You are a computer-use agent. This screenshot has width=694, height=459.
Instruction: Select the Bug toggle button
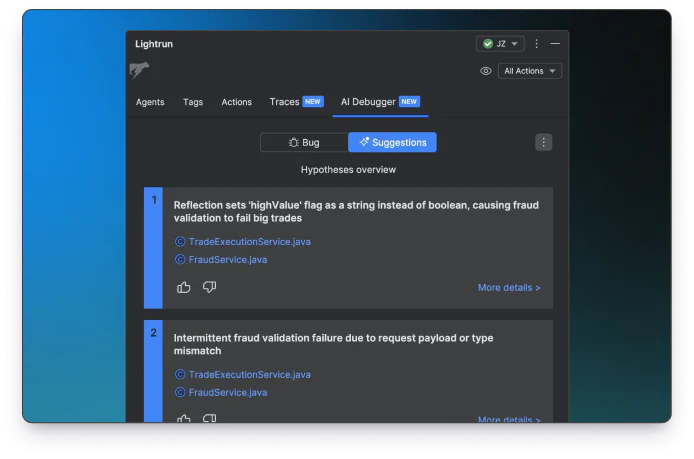[304, 143]
